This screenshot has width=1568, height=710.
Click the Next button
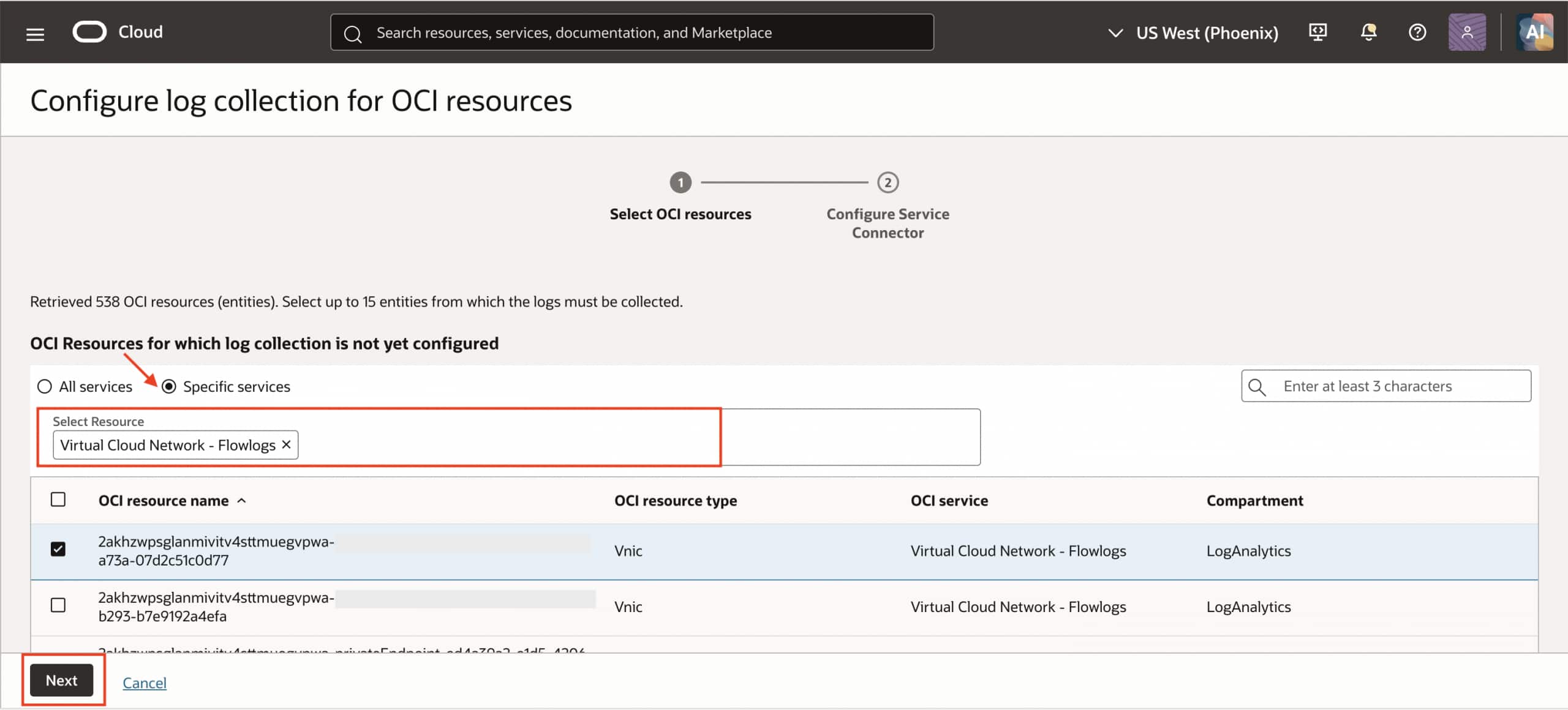click(62, 680)
